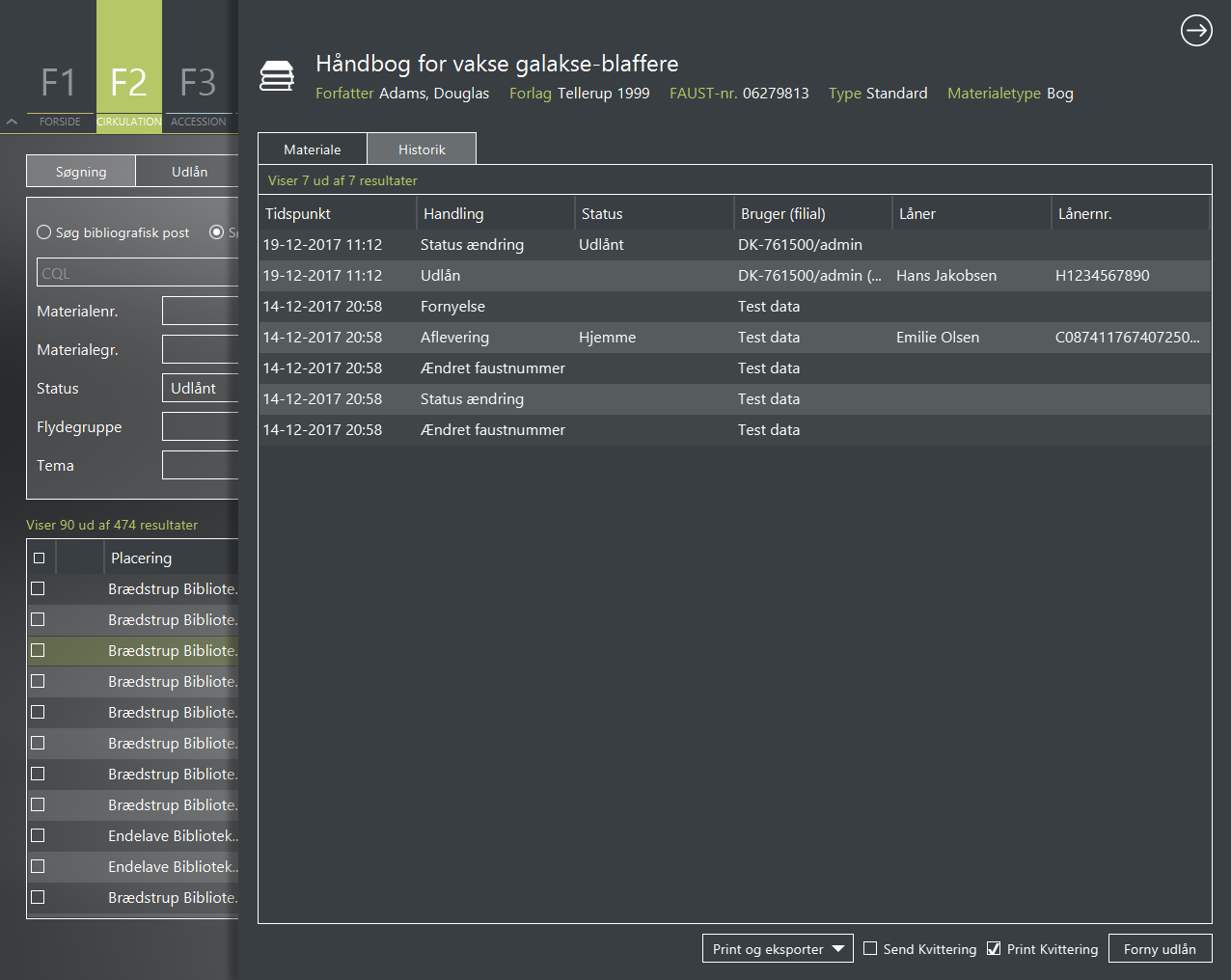This screenshot has width=1231, height=980.
Task: Click the CQL search field
Action: (x=138, y=273)
